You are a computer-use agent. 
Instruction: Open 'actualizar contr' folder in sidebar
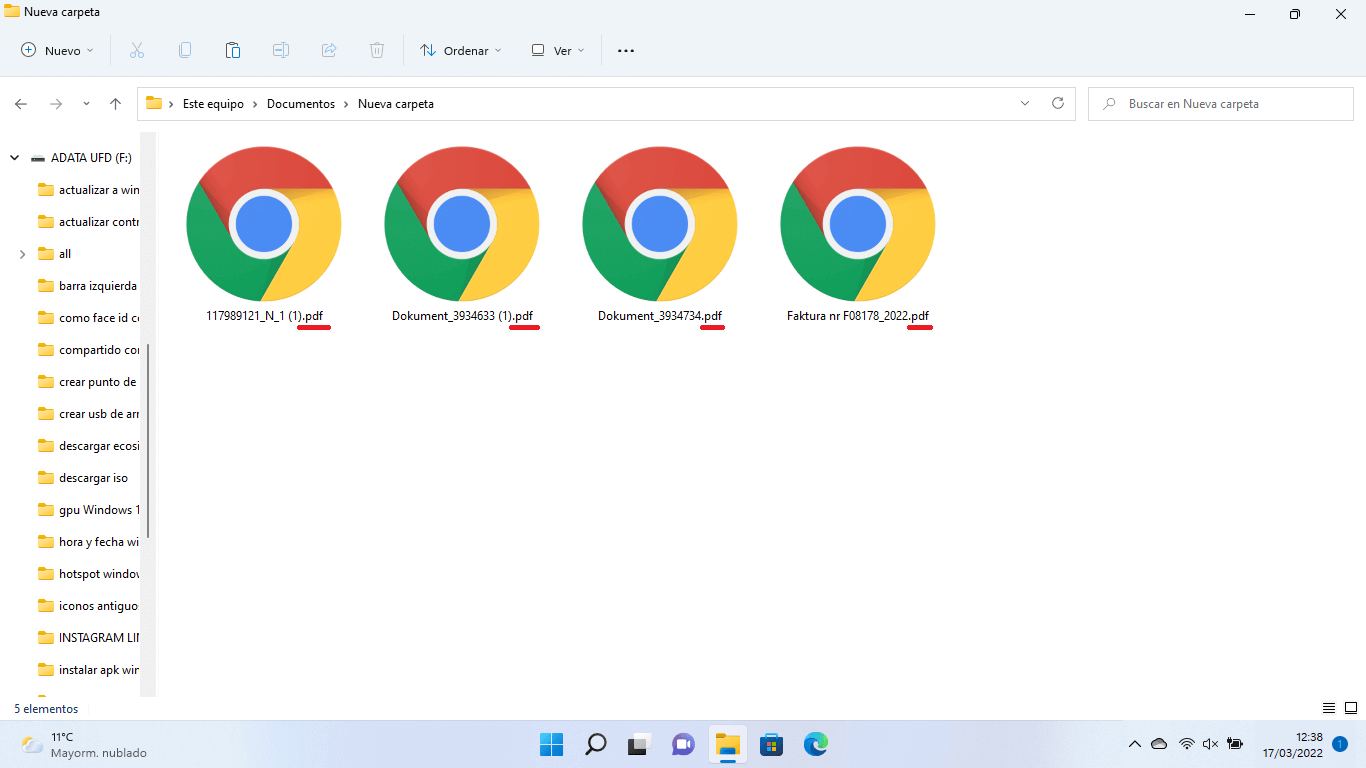point(89,222)
